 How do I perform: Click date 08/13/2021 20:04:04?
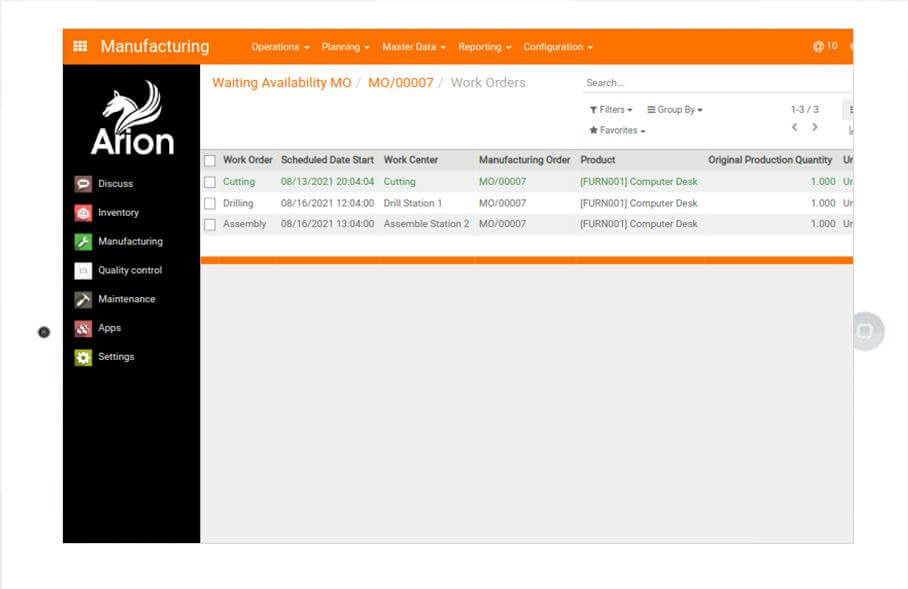(327, 182)
